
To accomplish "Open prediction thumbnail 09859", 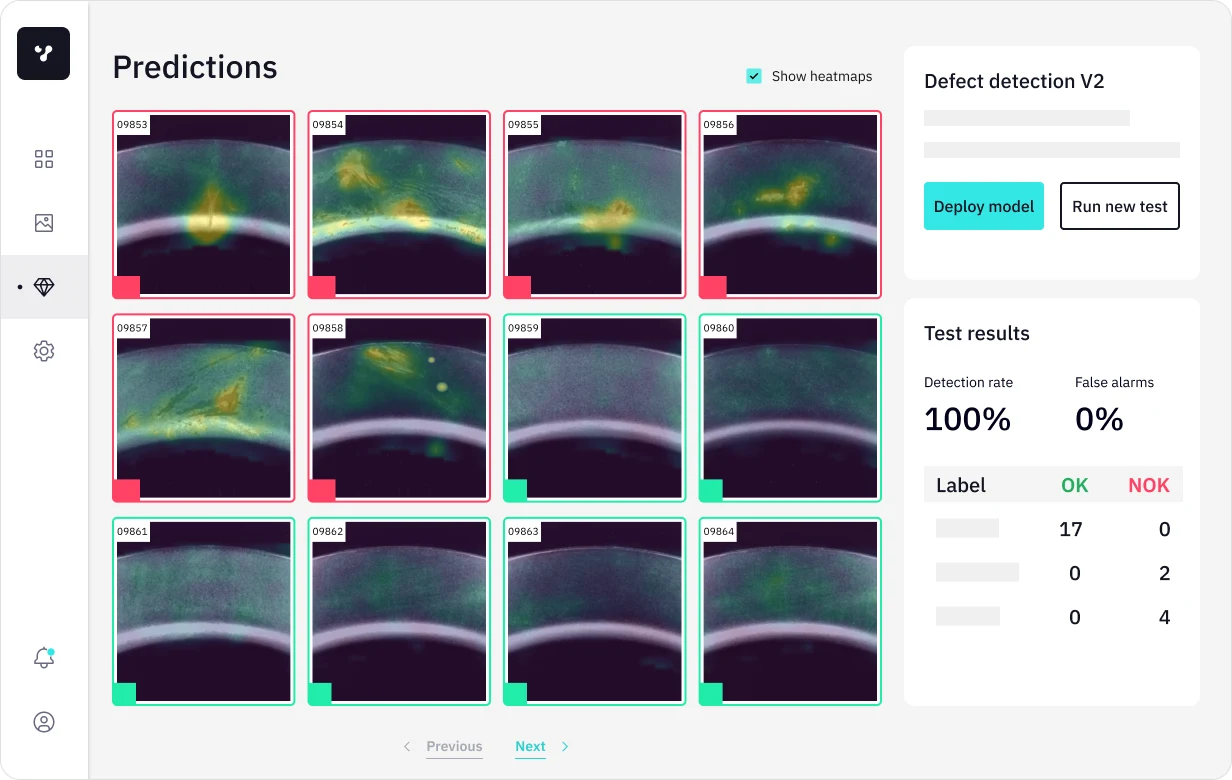I will 595,408.
